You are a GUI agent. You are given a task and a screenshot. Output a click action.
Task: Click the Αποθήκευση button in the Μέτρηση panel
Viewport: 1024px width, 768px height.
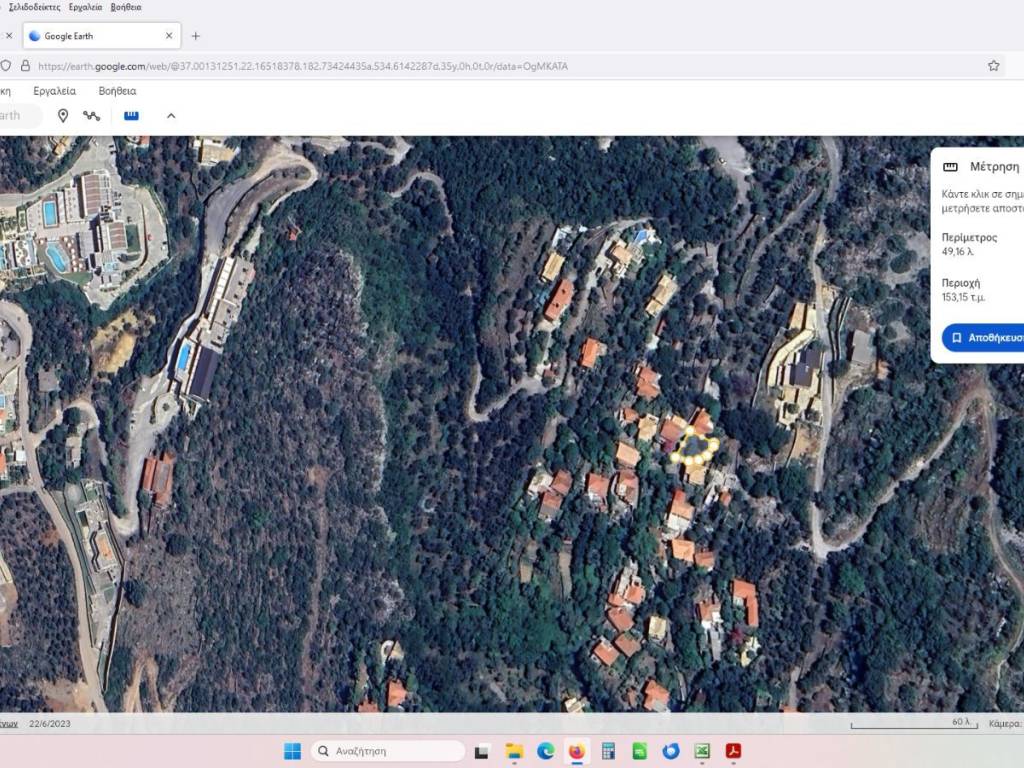pos(985,338)
